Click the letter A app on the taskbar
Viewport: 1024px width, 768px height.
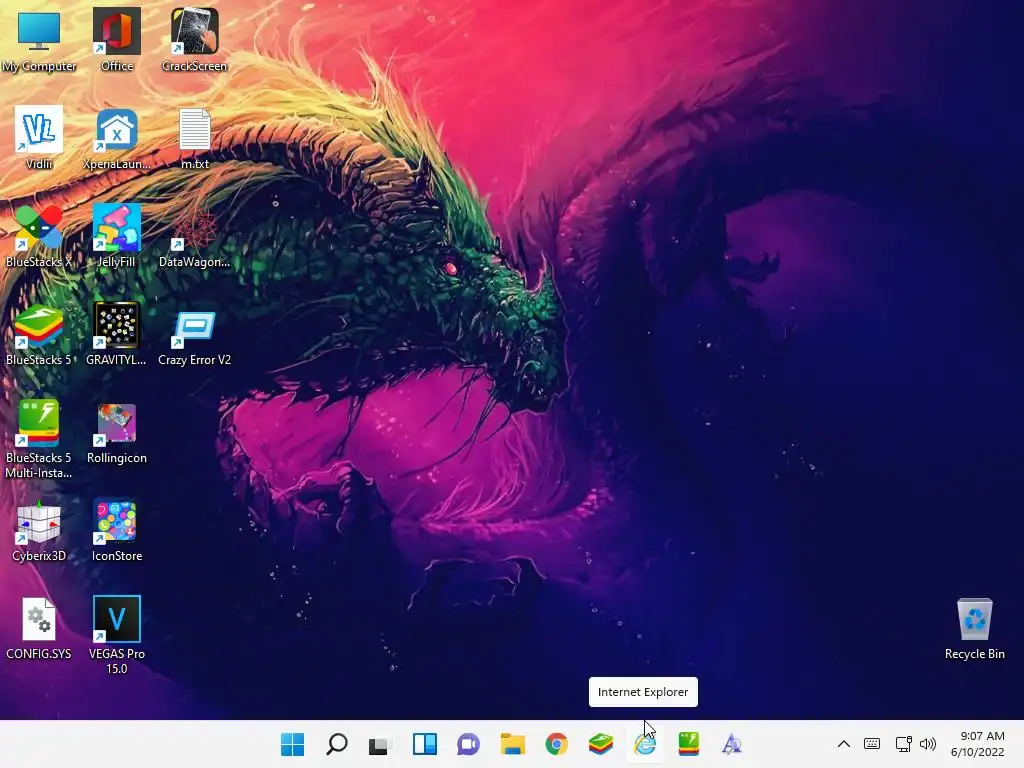tap(732, 744)
